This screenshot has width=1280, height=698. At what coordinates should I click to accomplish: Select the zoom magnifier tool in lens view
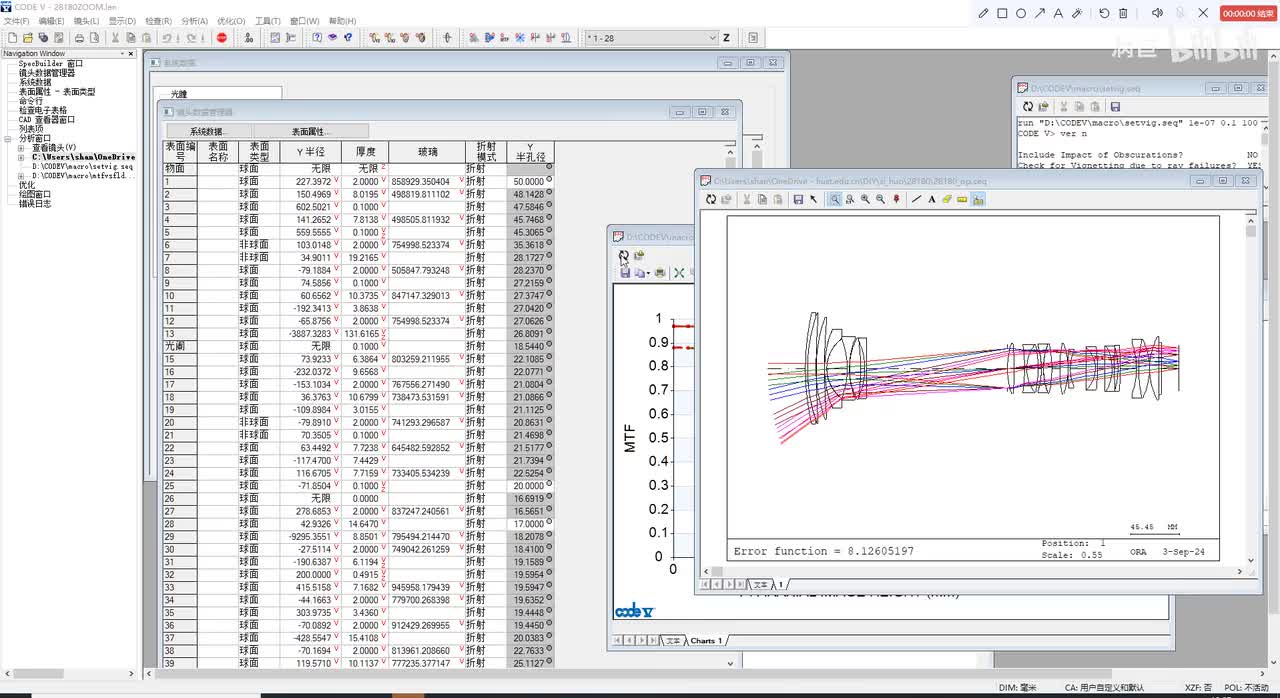[834, 199]
